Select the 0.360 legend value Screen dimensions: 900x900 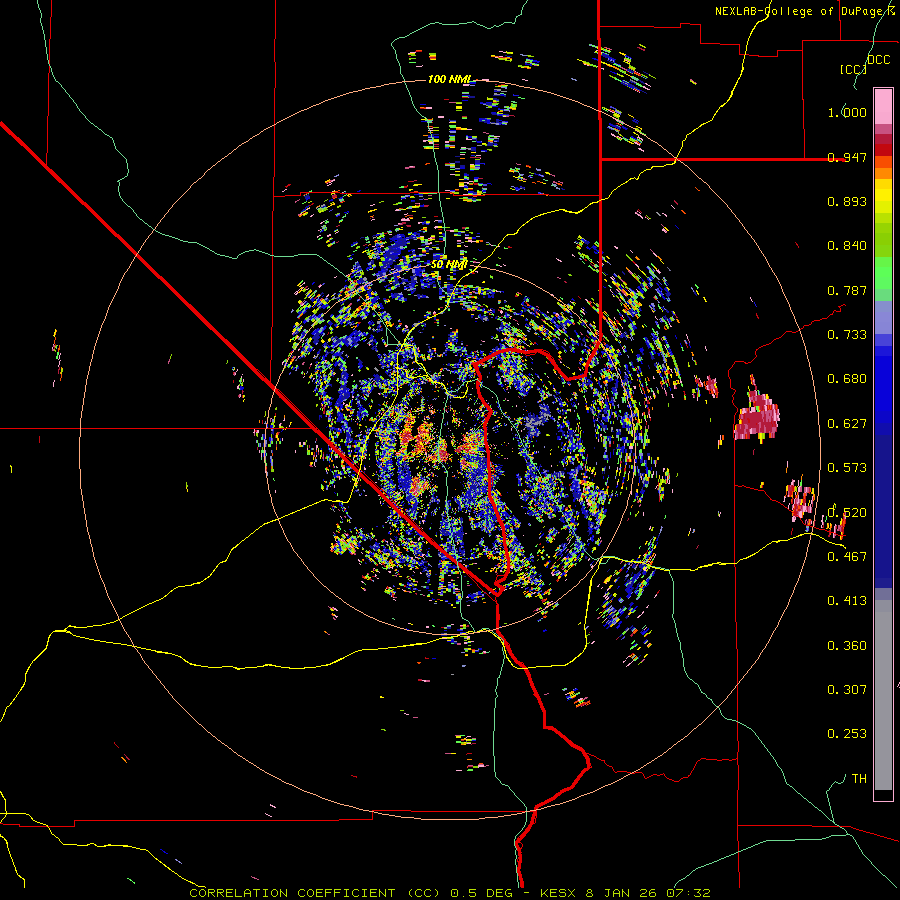pyautogui.click(x=847, y=646)
